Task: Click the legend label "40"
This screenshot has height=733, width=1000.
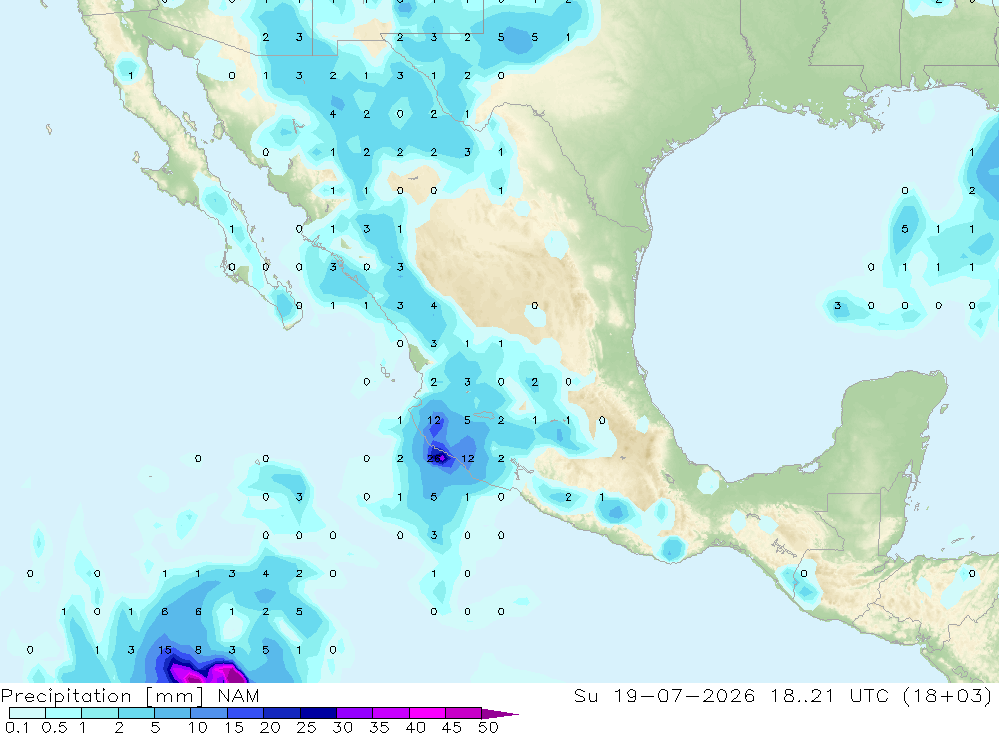Action: tap(415, 727)
